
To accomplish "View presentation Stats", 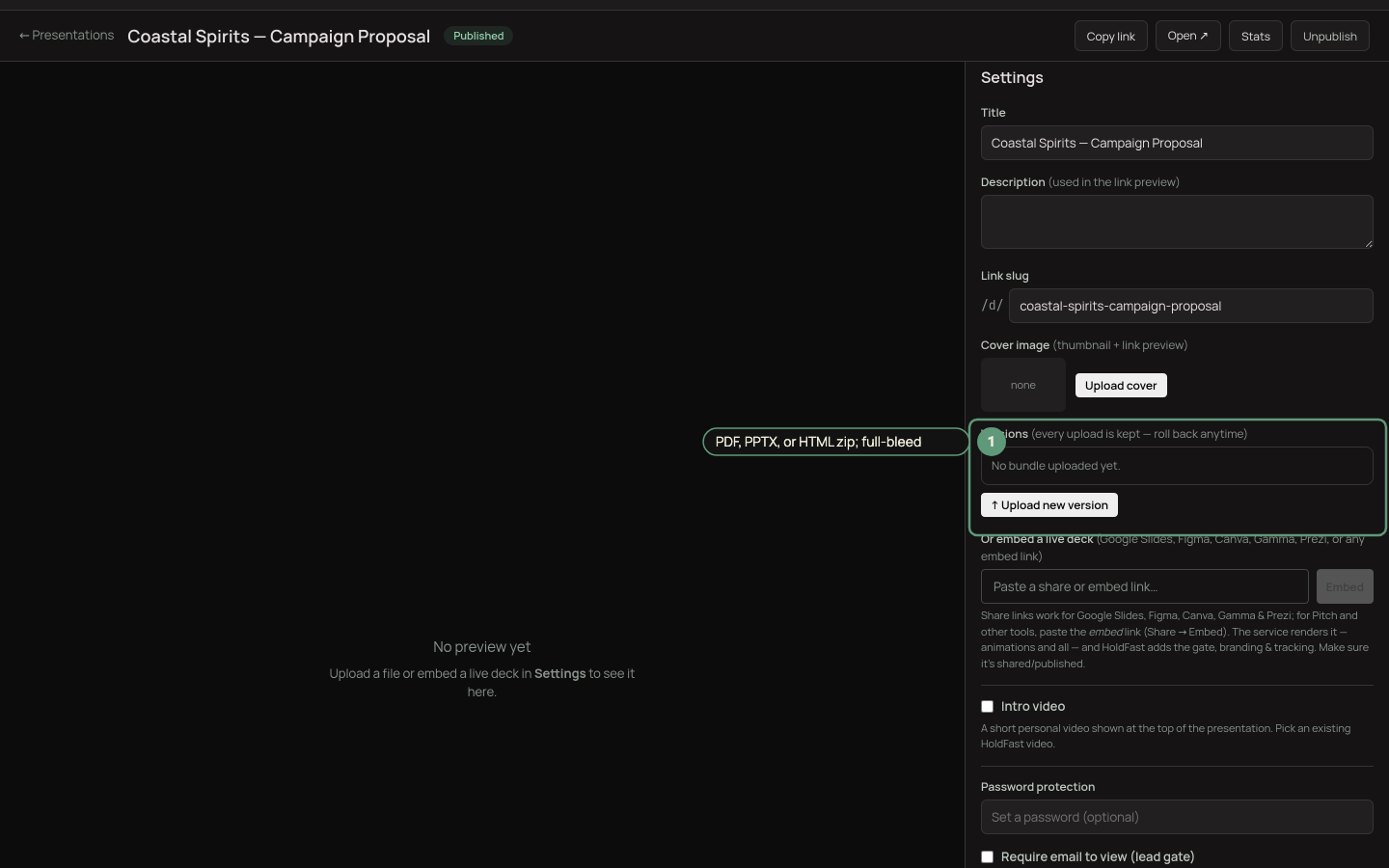I will [x=1255, y=37].
